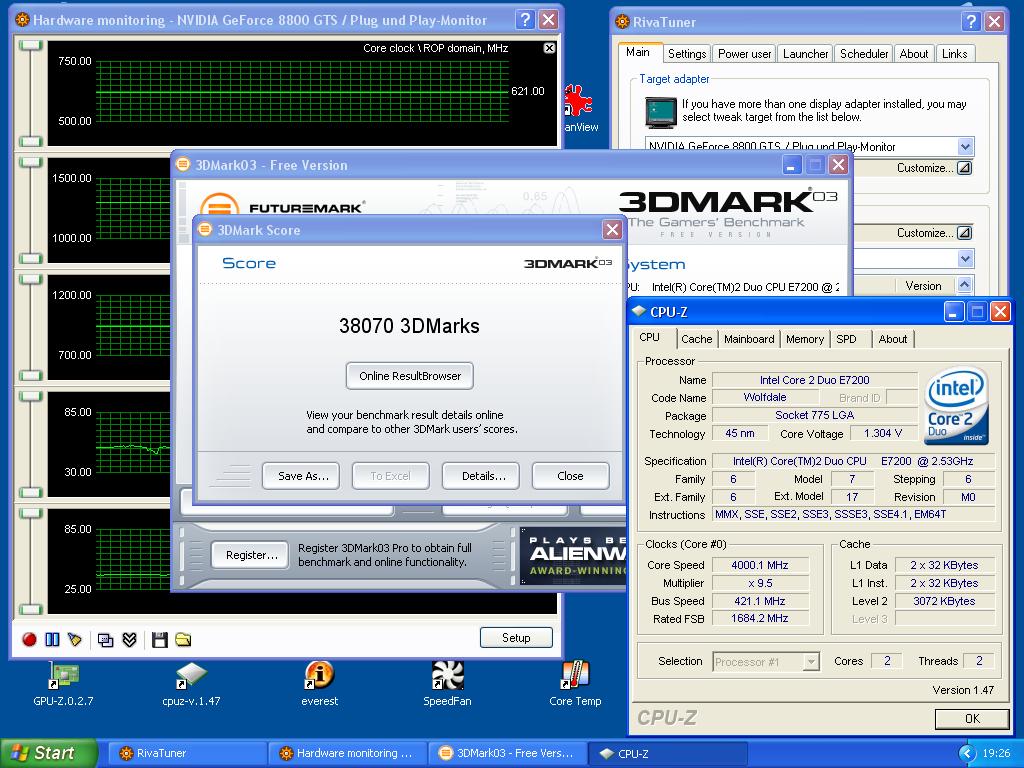Click the double chevron down icon
This screenshot has width=1024, height=768.
point(129,640)
